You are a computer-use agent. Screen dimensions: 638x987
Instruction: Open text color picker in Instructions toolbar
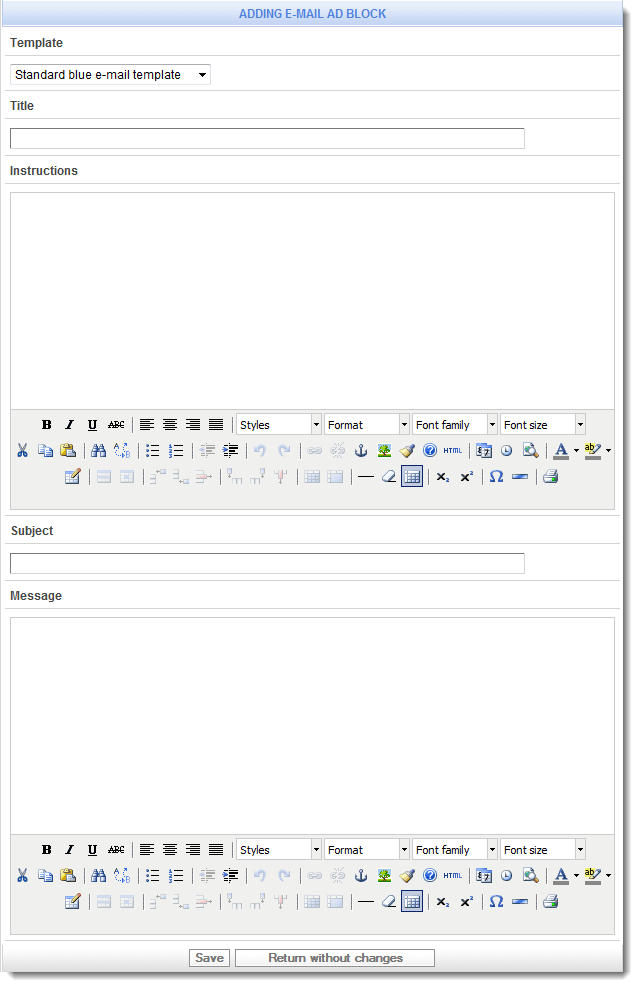[576, 451]
